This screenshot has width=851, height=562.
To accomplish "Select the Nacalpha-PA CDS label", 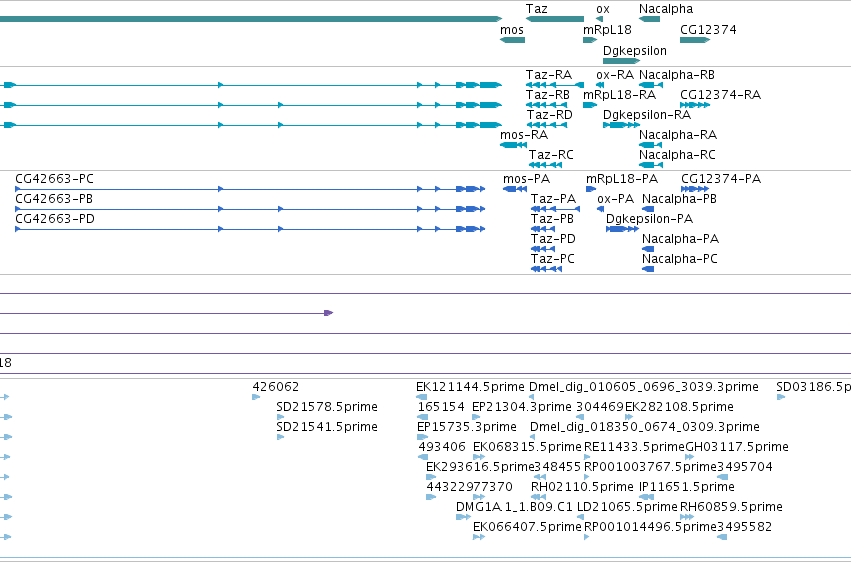I will tap(680, 239).
